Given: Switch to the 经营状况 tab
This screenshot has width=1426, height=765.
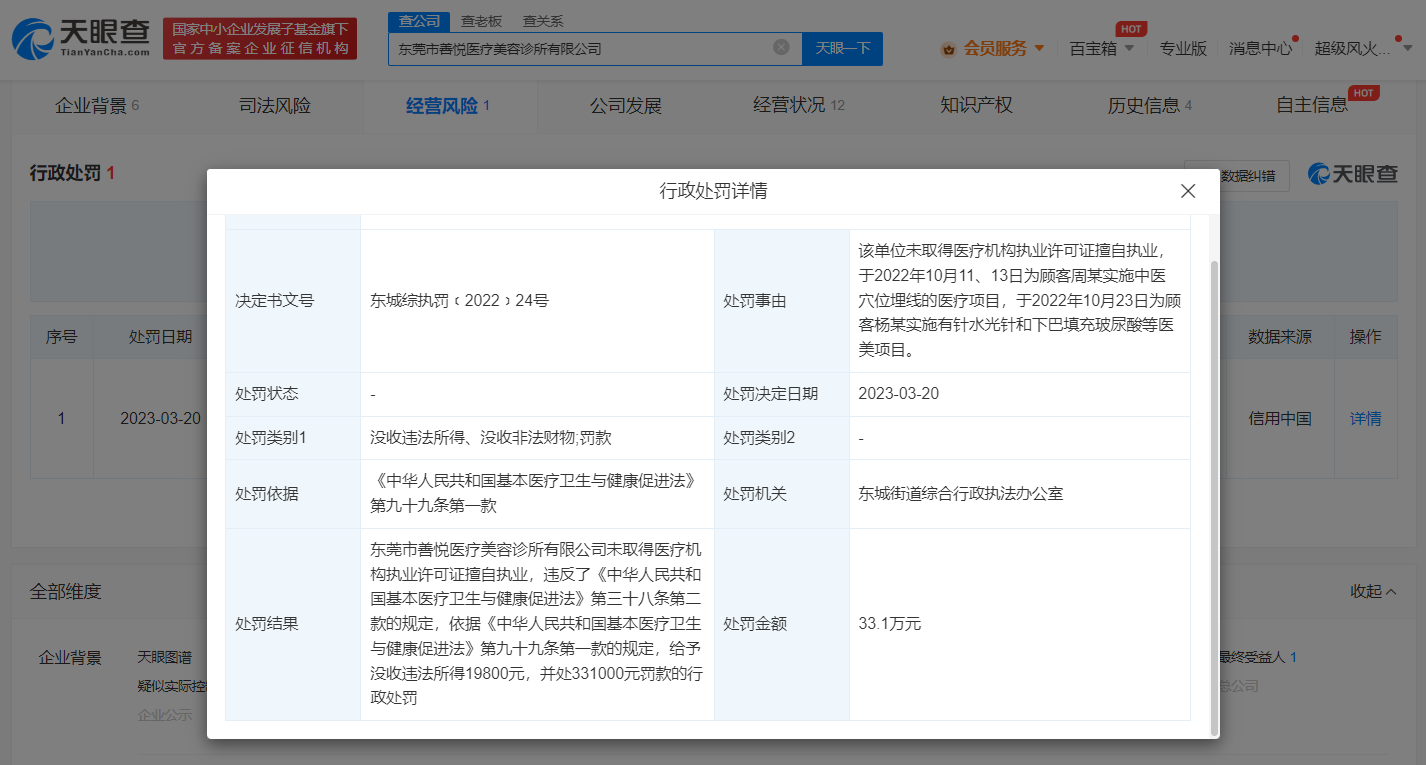Looking at the screenshot, I should click(799, 105).
